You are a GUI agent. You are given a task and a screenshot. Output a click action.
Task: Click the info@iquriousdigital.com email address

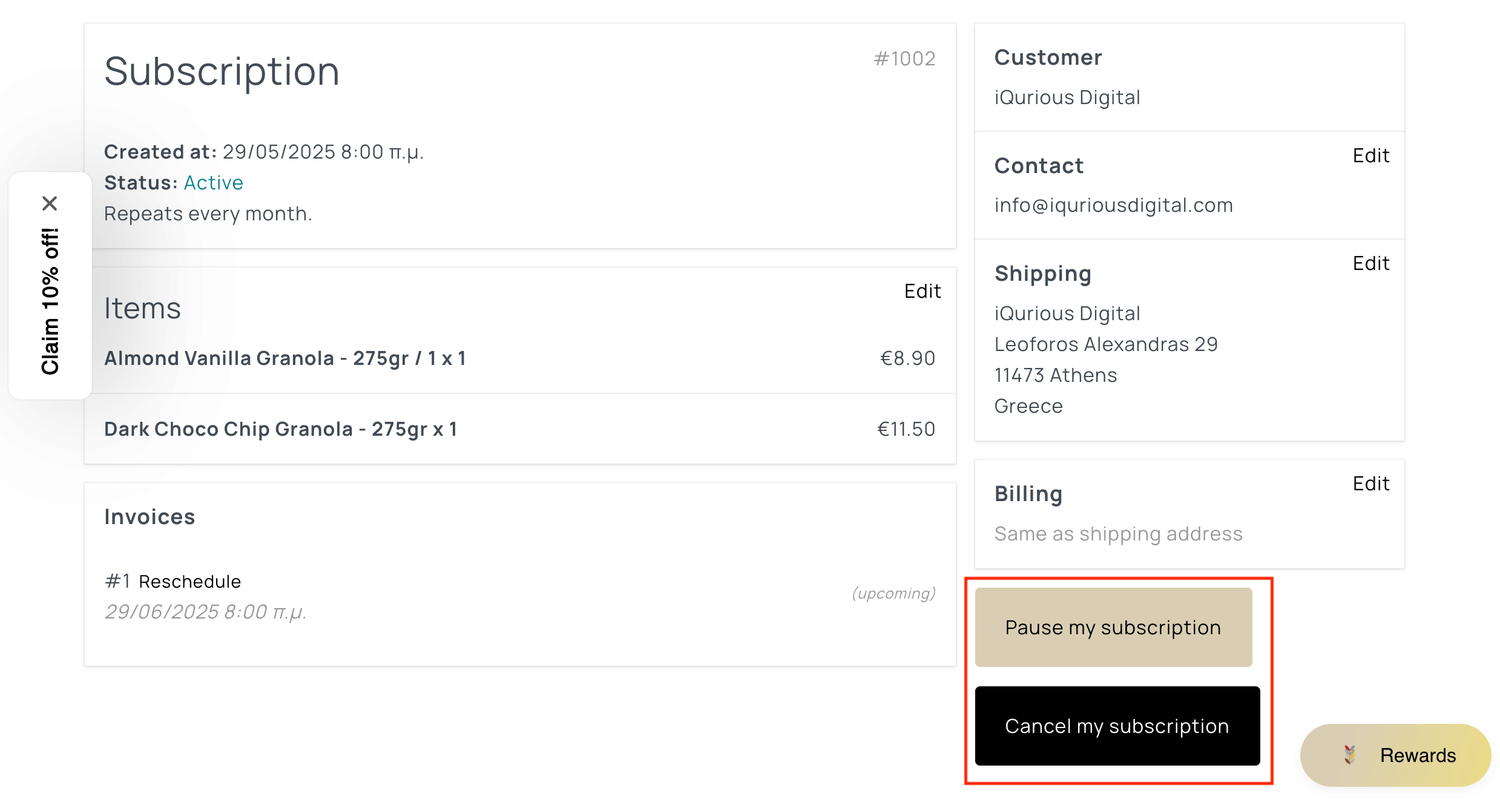click(1113, 205)
